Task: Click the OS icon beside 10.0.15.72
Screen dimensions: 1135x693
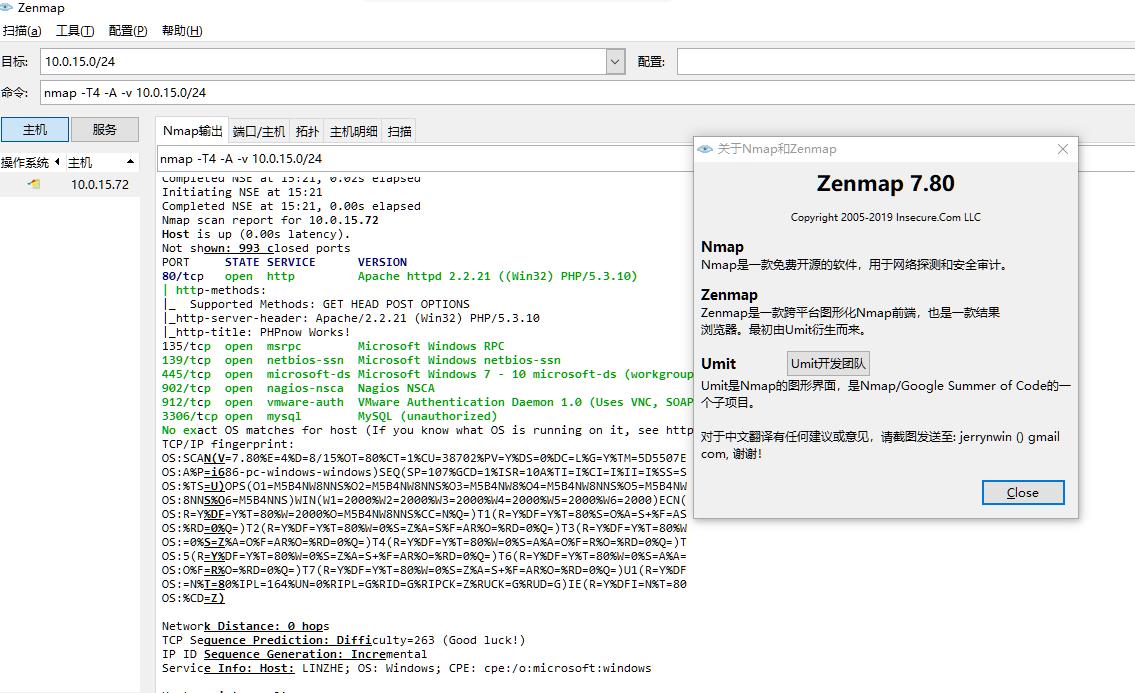Action: [x=33, y=185]
